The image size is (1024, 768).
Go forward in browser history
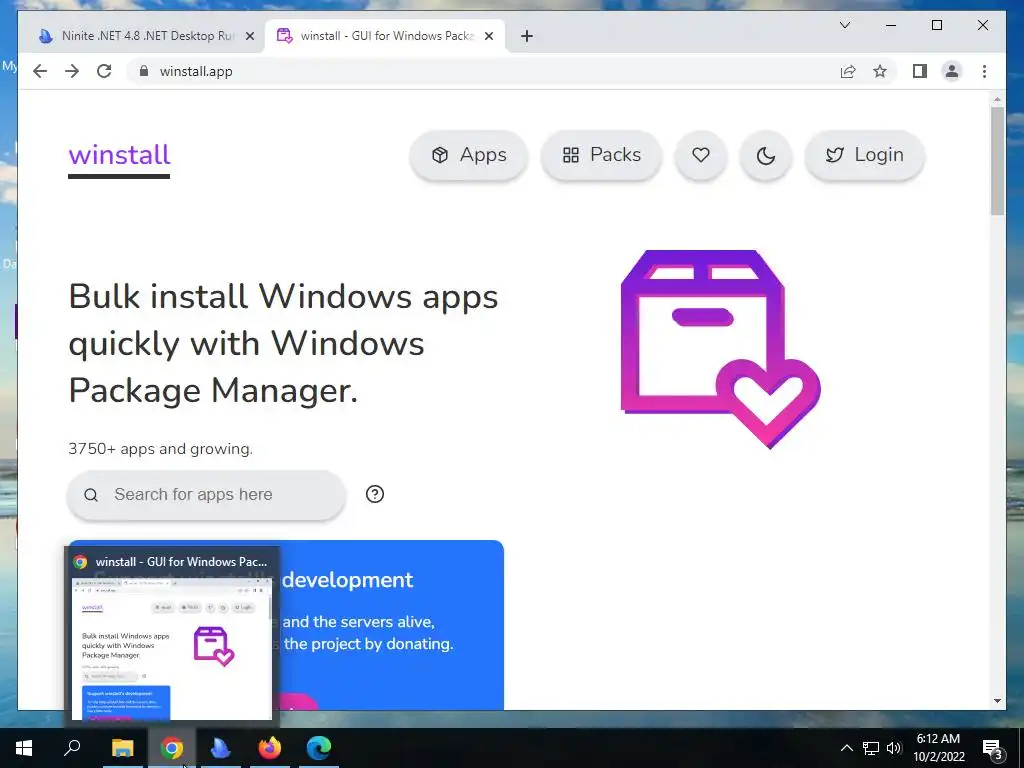point(72,71)
